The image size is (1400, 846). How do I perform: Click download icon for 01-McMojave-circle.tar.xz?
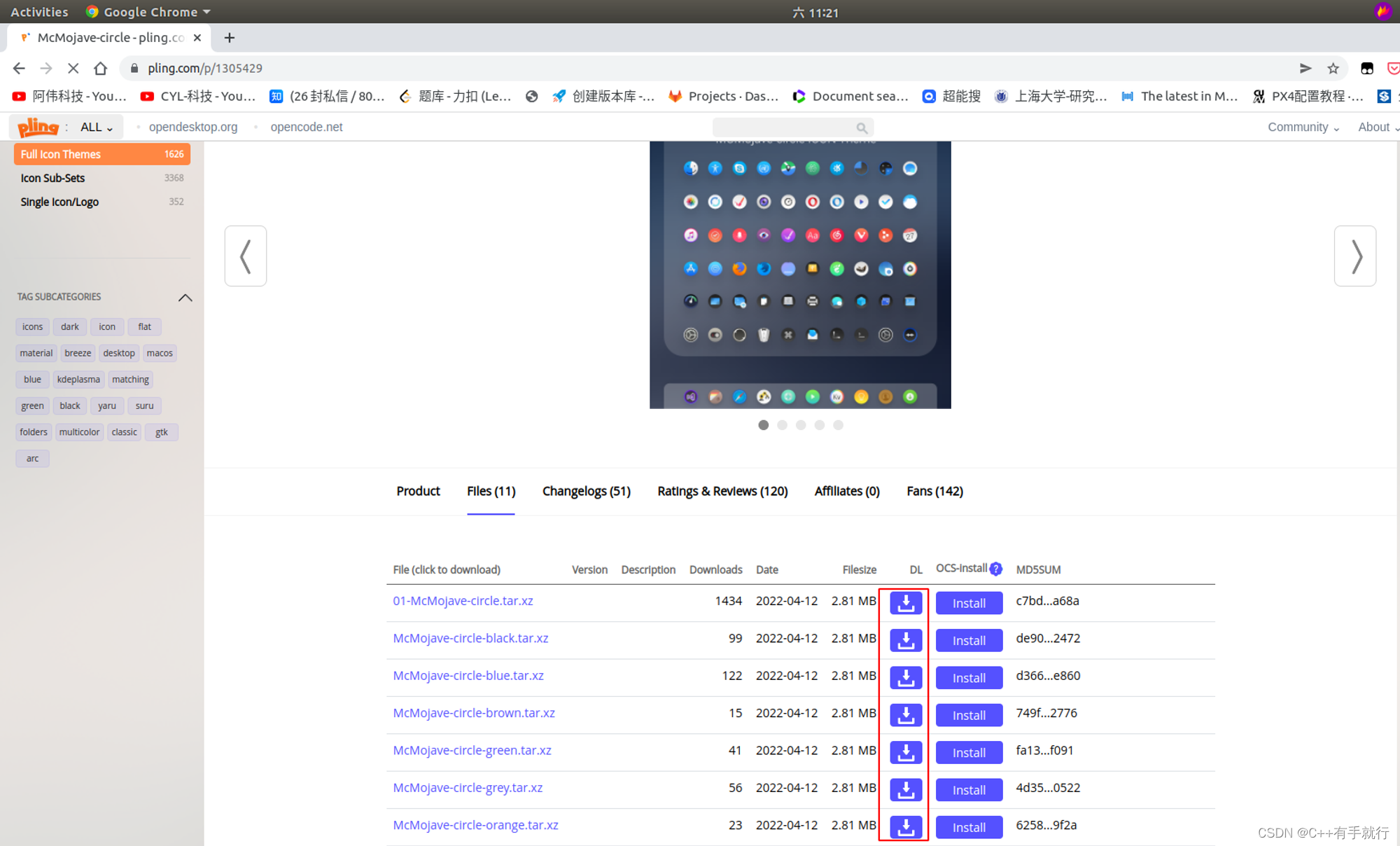(x=906, y=602)
